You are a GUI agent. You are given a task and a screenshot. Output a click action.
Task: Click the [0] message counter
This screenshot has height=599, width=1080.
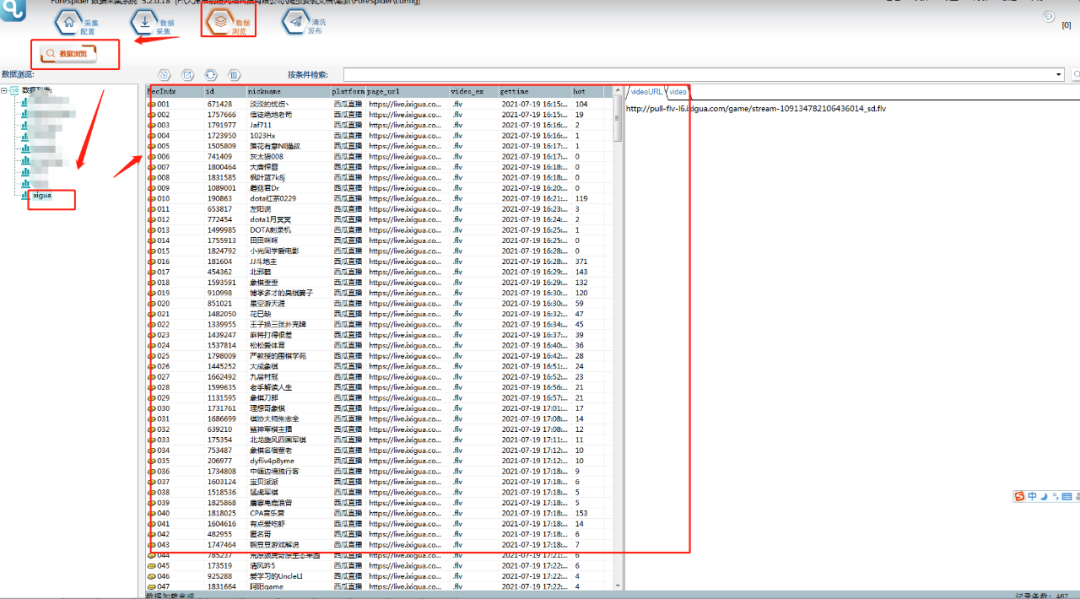point(1066,25)
